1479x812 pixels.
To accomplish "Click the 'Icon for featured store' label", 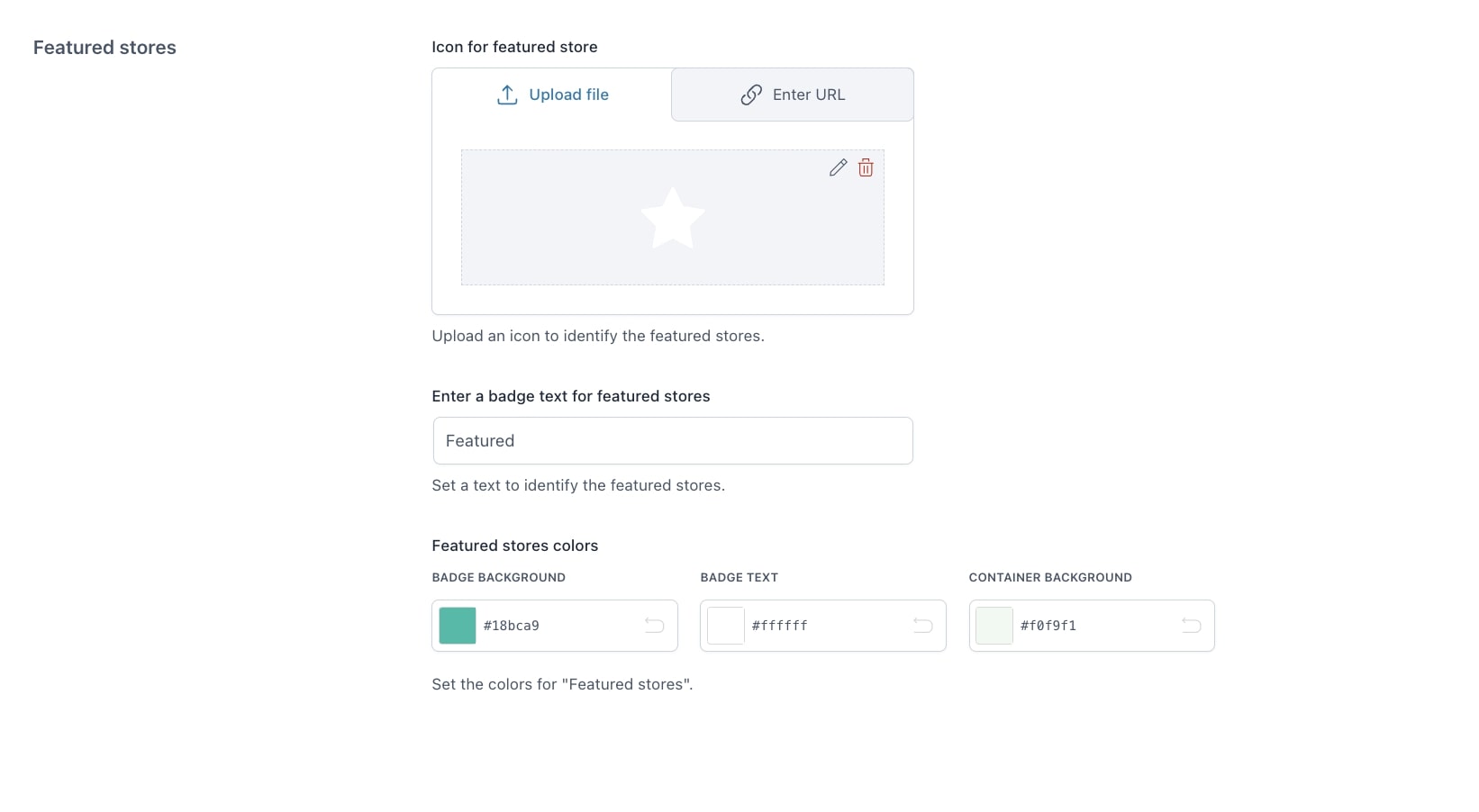I will point(514,47).
